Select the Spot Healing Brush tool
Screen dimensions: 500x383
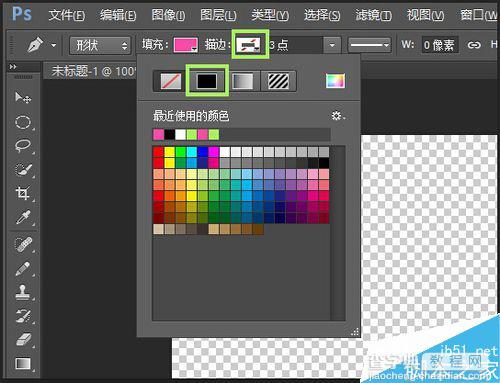23,244
